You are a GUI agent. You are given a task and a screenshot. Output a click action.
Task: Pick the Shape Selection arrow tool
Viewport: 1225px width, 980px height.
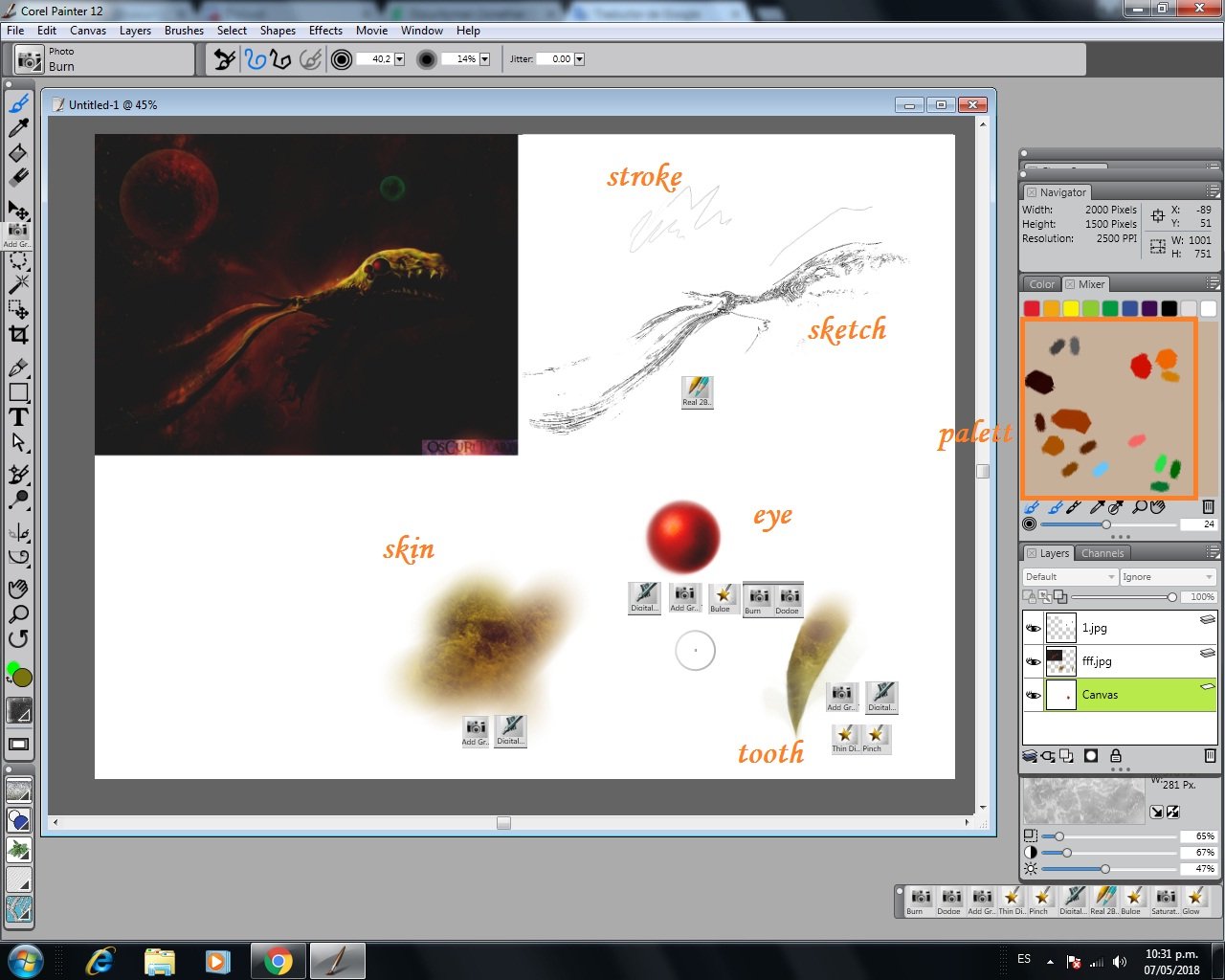pyautogui.click(x=18, y=442)
